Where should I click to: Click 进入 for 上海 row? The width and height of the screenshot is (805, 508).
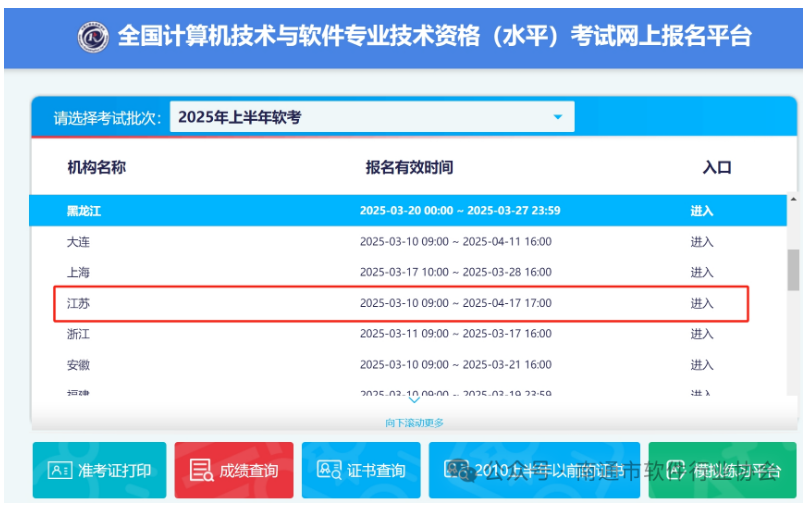[x=701, y=272]
